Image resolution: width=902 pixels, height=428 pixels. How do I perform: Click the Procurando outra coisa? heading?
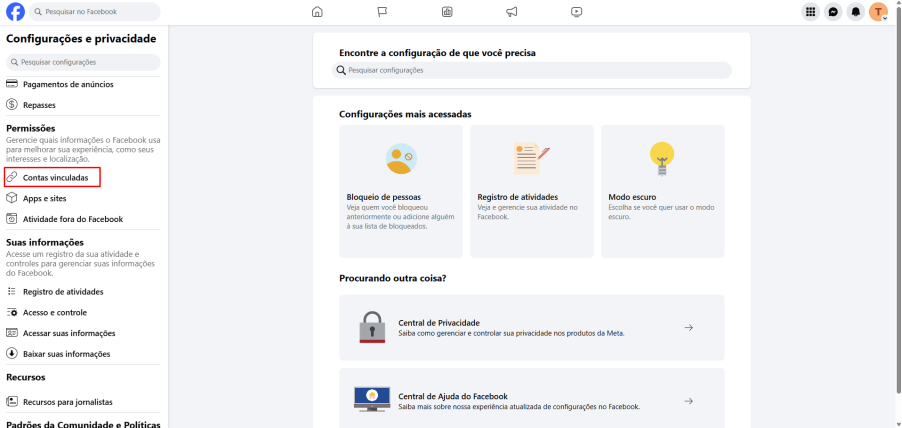tap(393, 278)
